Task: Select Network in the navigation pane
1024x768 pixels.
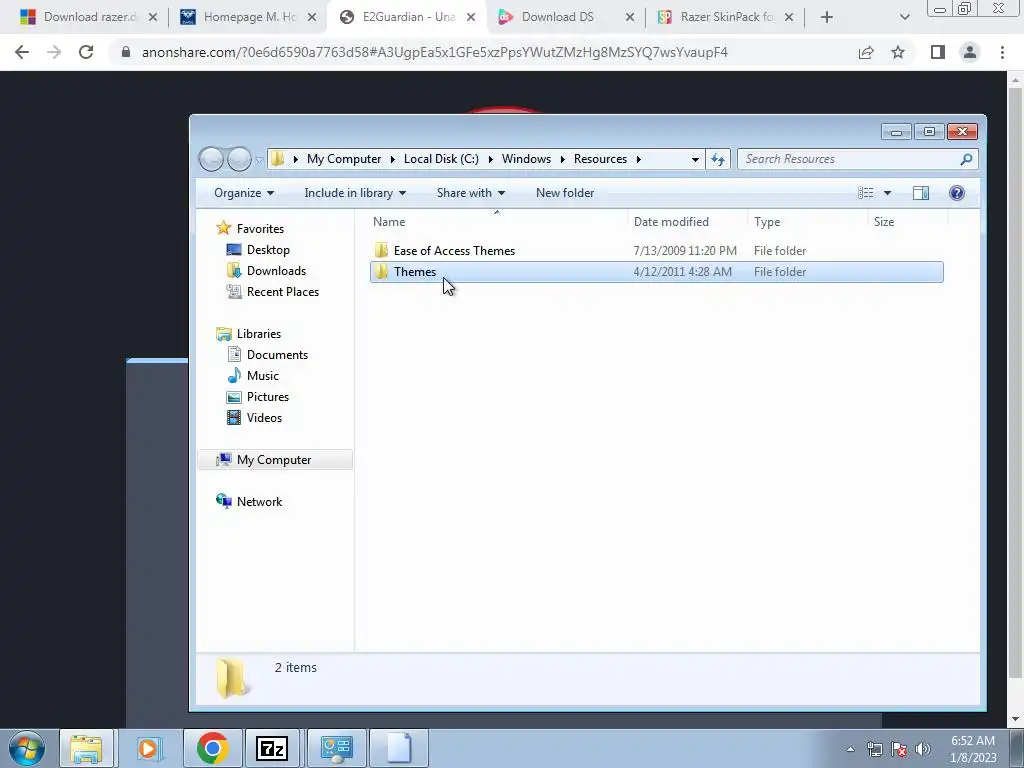Action: pos(259,502)
